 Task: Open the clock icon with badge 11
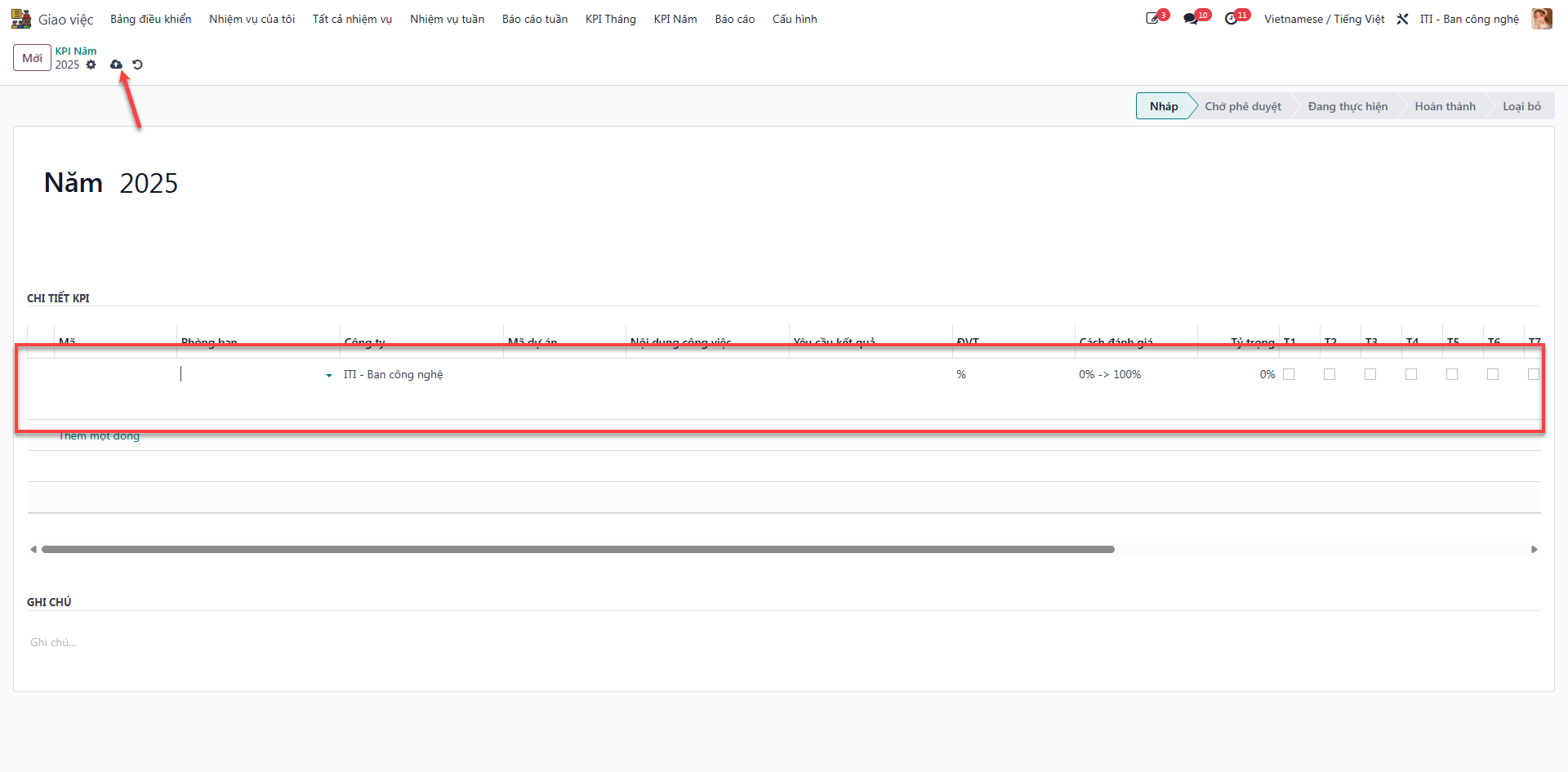coord(1231,19)
